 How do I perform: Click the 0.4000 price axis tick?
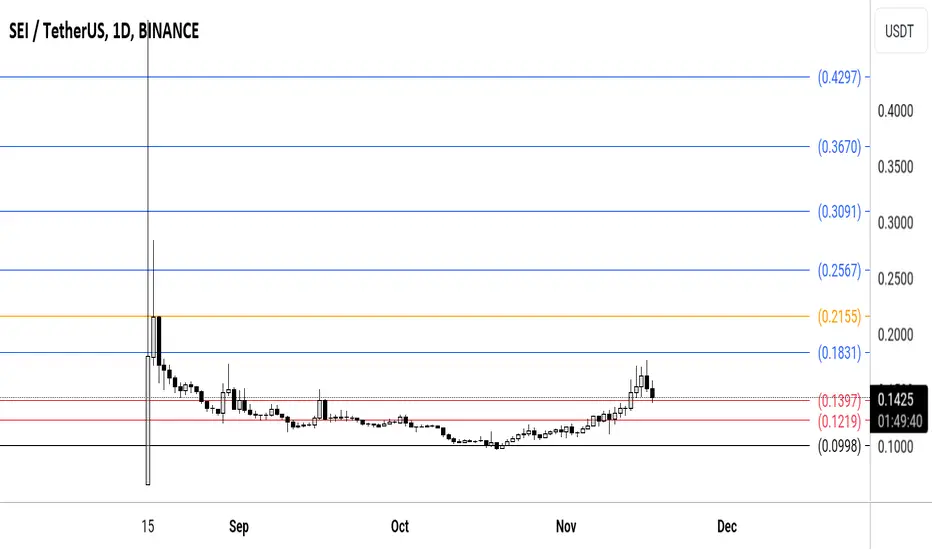[895, 111]
